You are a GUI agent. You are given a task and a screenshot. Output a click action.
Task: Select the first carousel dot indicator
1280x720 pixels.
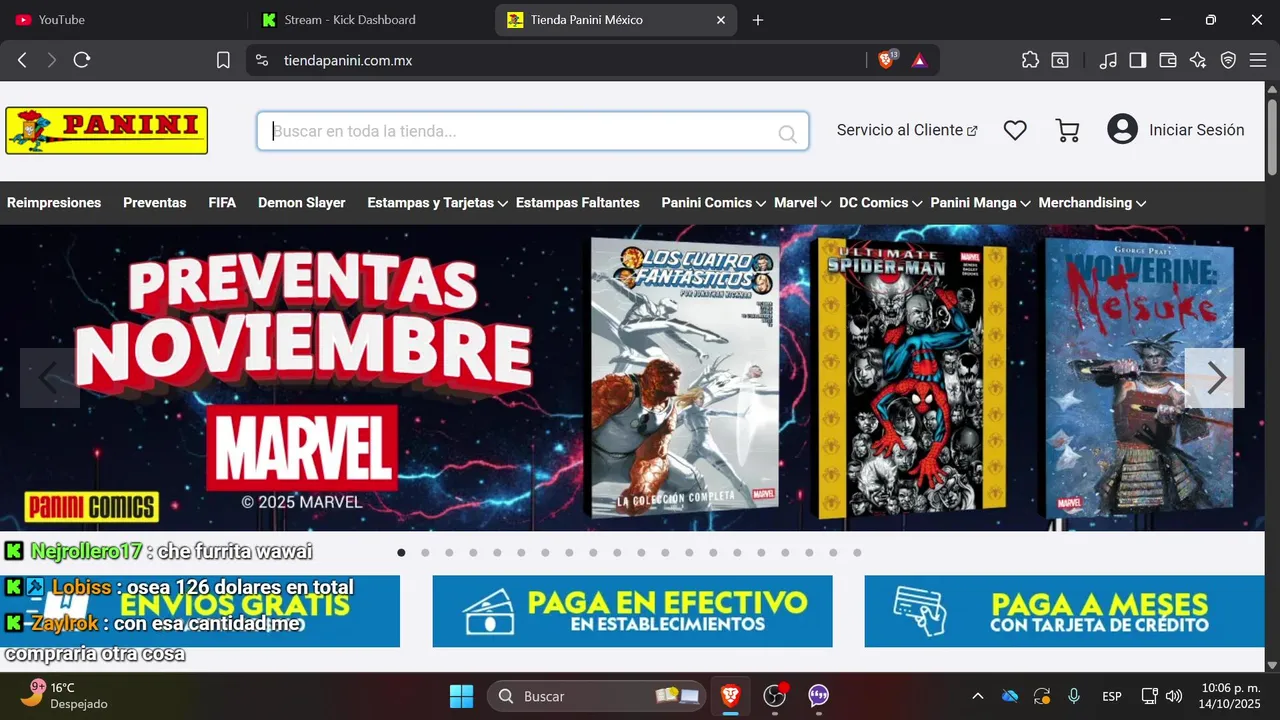(x=401, y=552)
